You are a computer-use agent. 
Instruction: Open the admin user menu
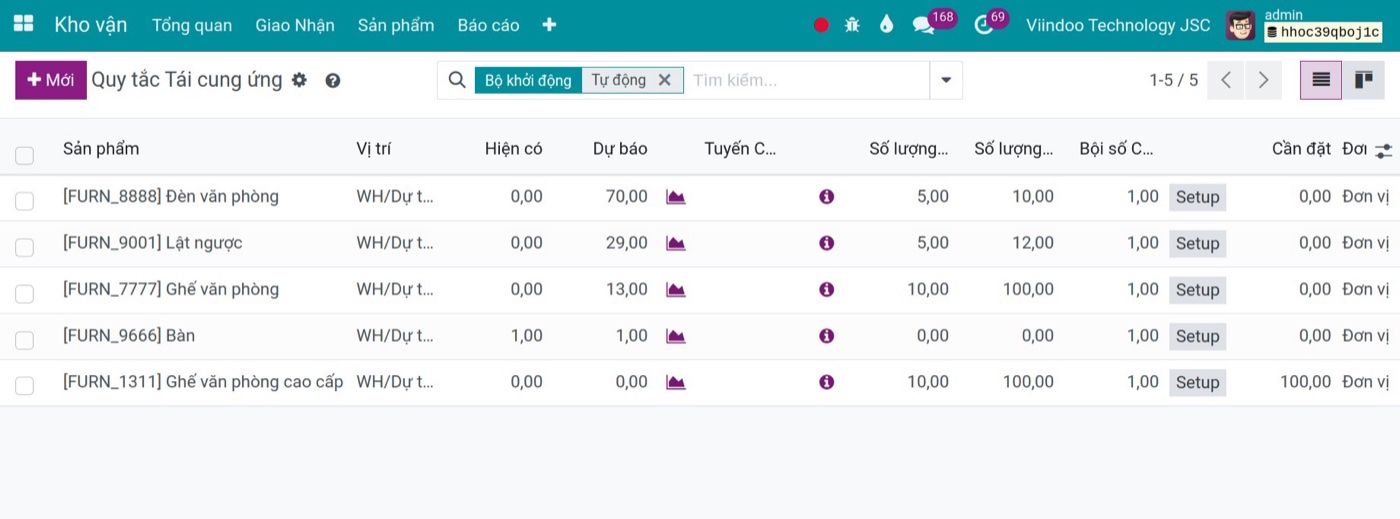1304,25
